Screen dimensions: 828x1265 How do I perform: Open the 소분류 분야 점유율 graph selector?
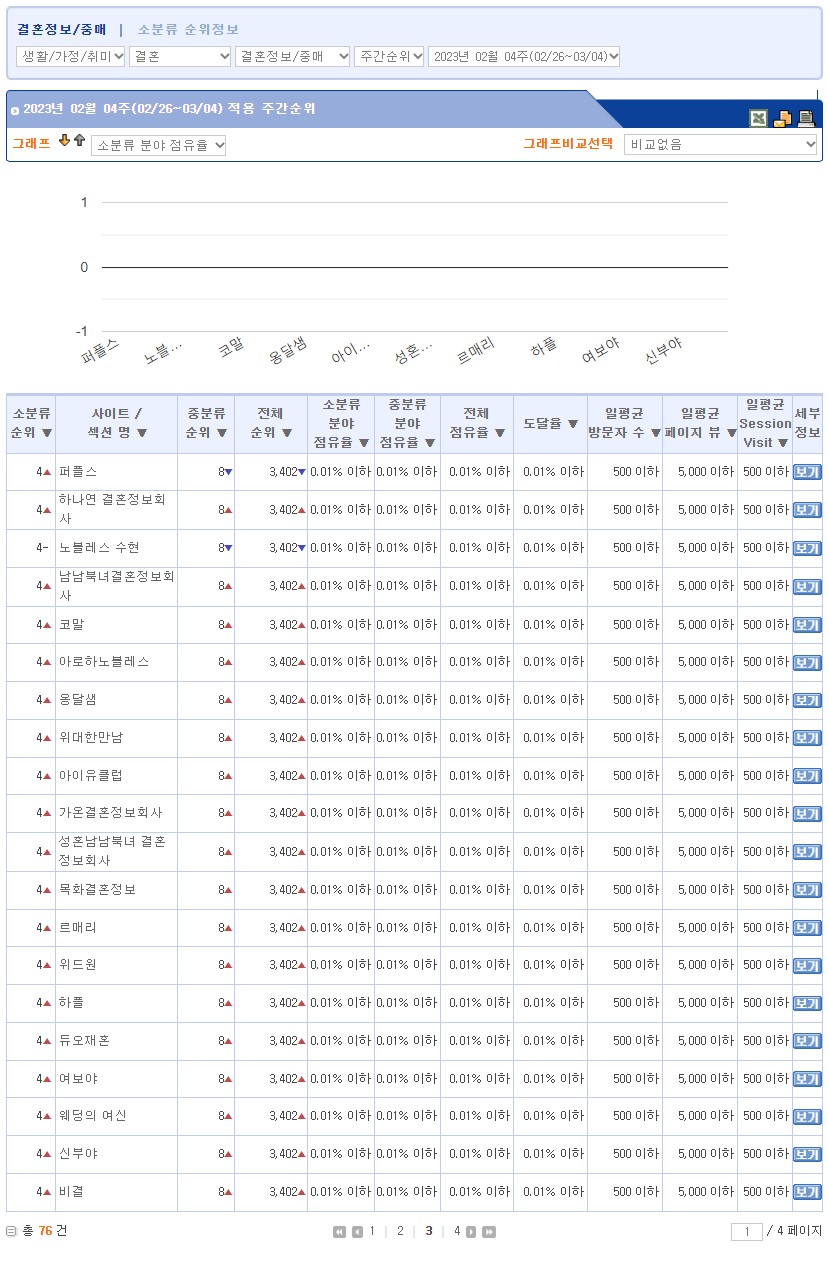tap(158, 146)
